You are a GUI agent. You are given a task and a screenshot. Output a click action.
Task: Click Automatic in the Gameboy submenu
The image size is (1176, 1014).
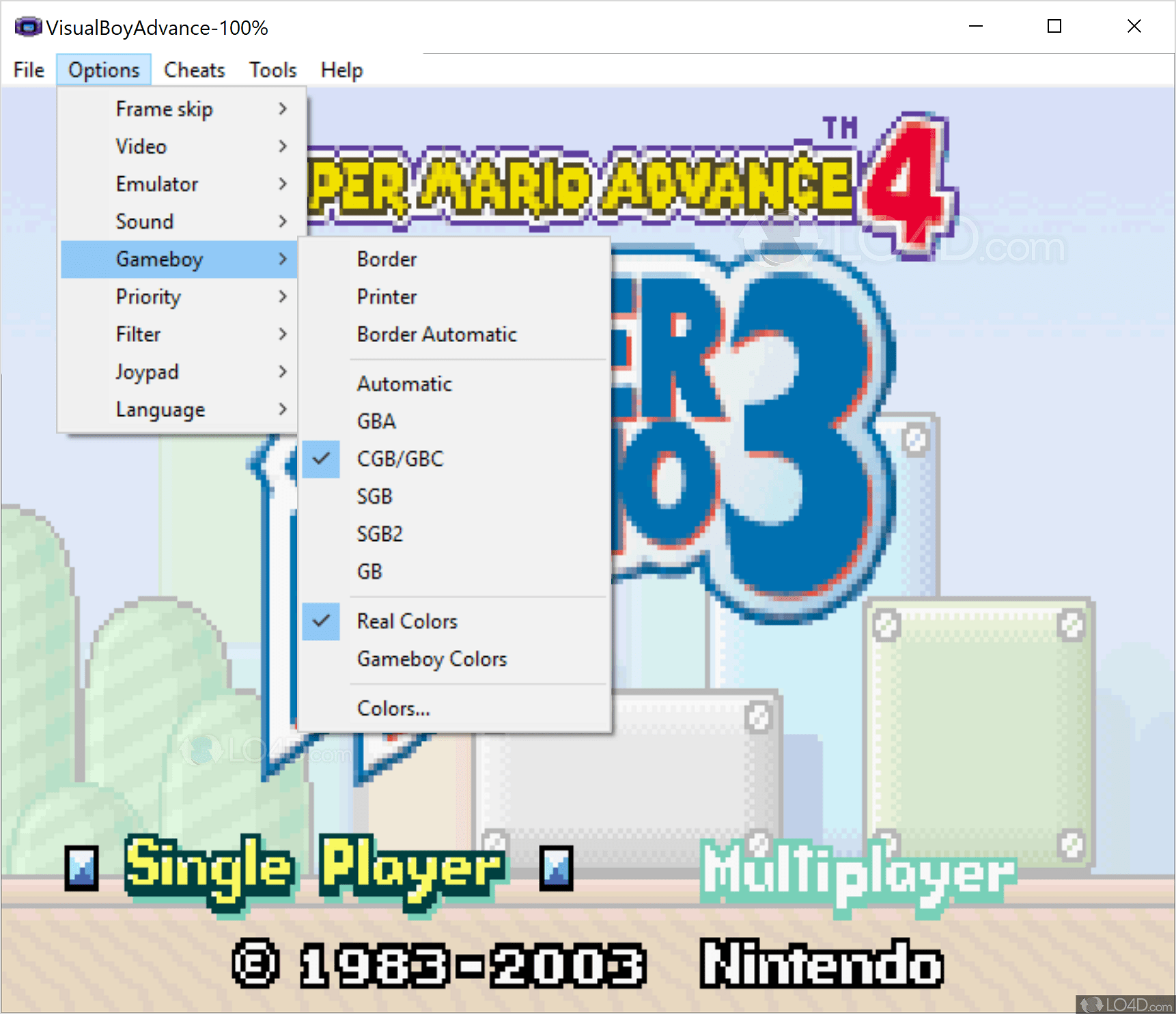[x=404, y=384]
